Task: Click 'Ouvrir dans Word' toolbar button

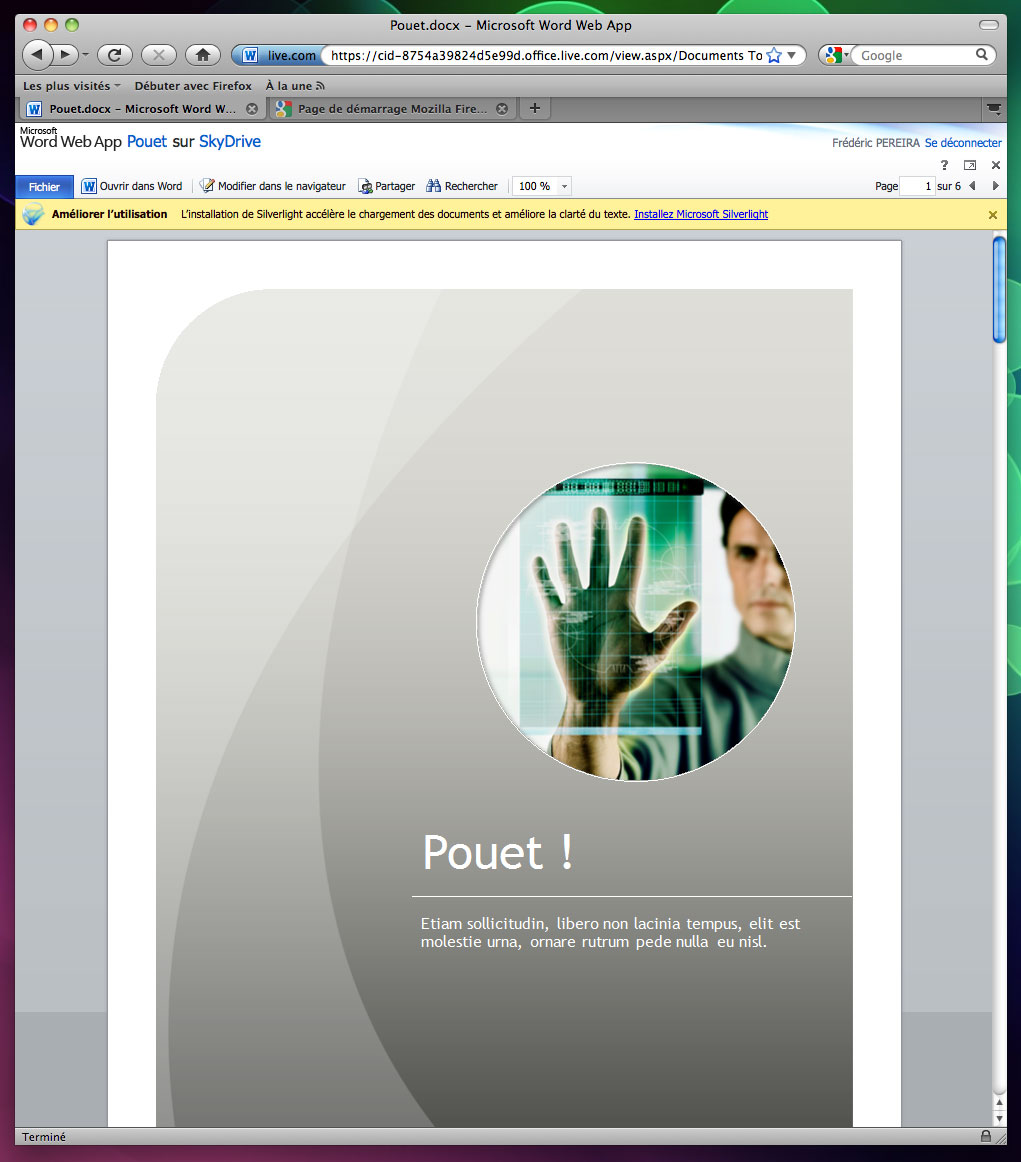Action: 132,186
